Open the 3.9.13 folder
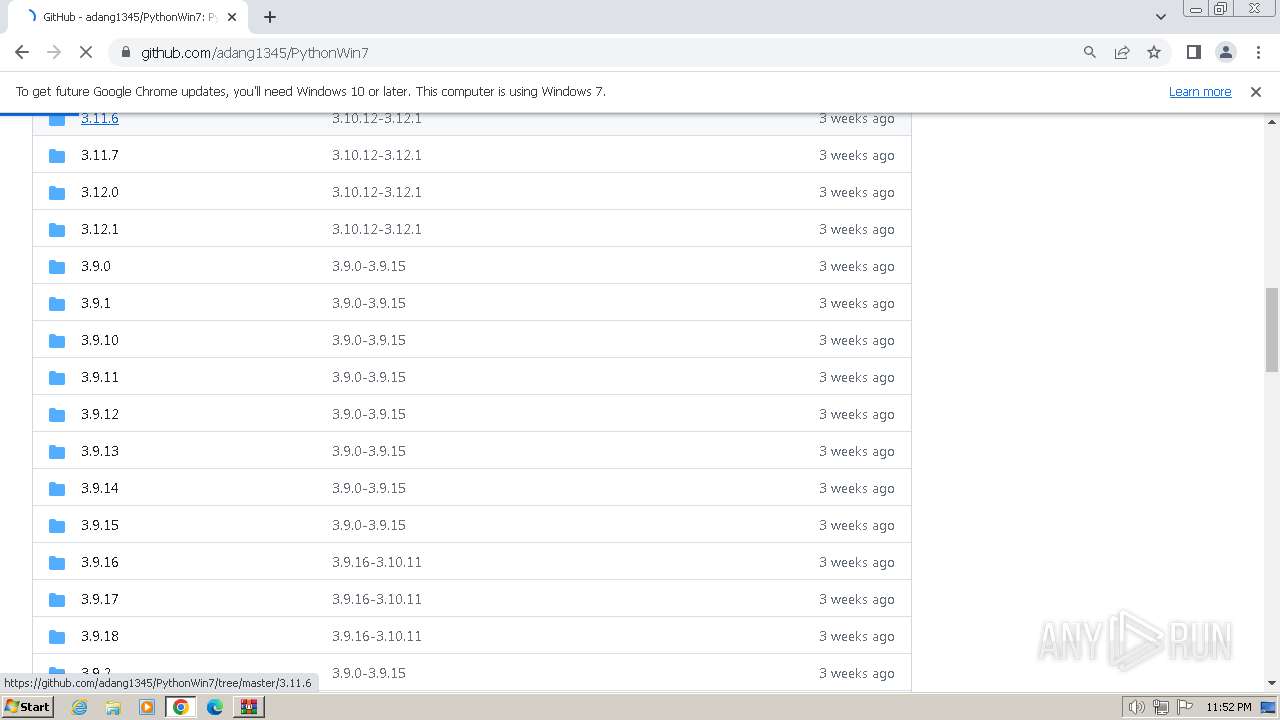 coord(100,451)
